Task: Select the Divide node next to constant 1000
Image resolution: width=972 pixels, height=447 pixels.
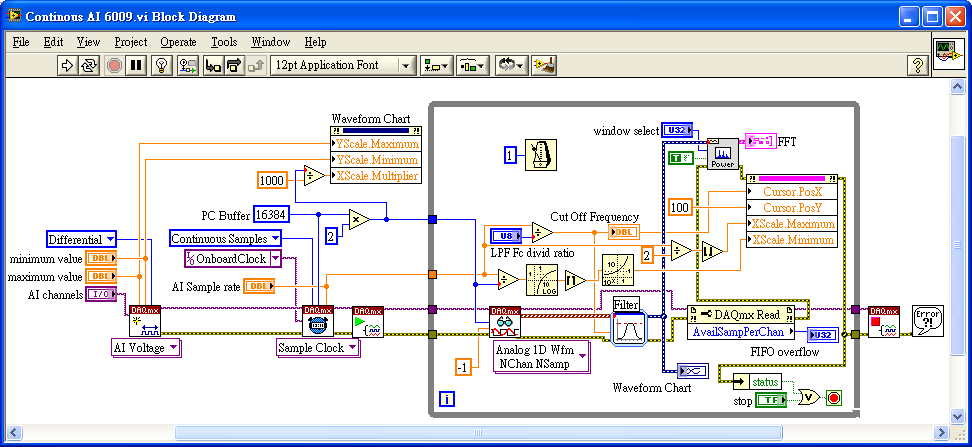Action: [315, 175]
